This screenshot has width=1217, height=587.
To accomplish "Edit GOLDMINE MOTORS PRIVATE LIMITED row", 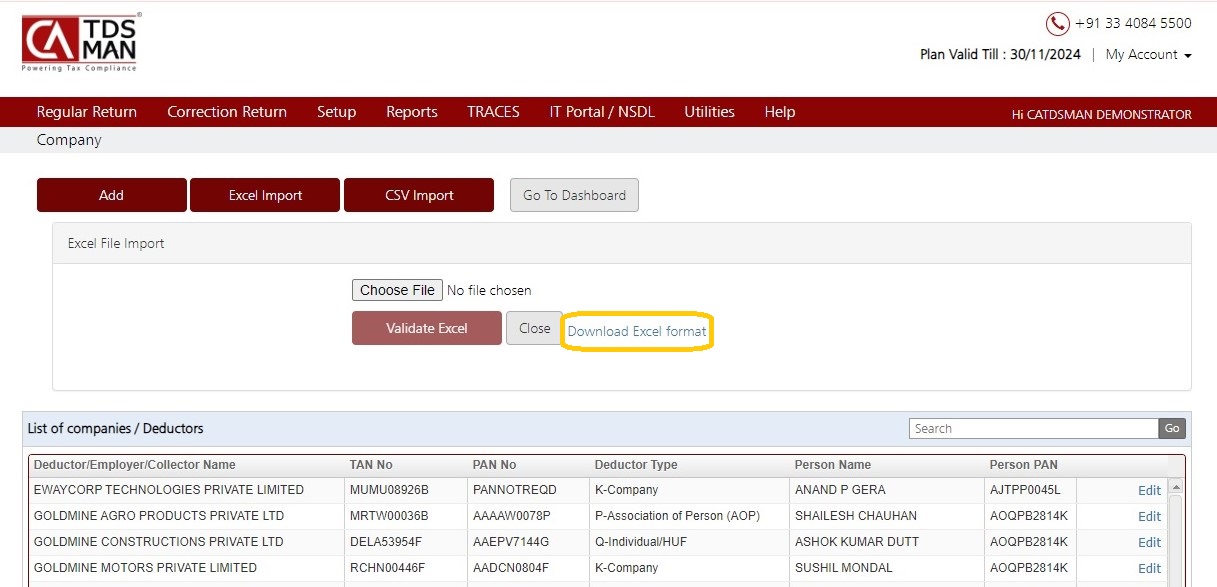I will 1150,569.
